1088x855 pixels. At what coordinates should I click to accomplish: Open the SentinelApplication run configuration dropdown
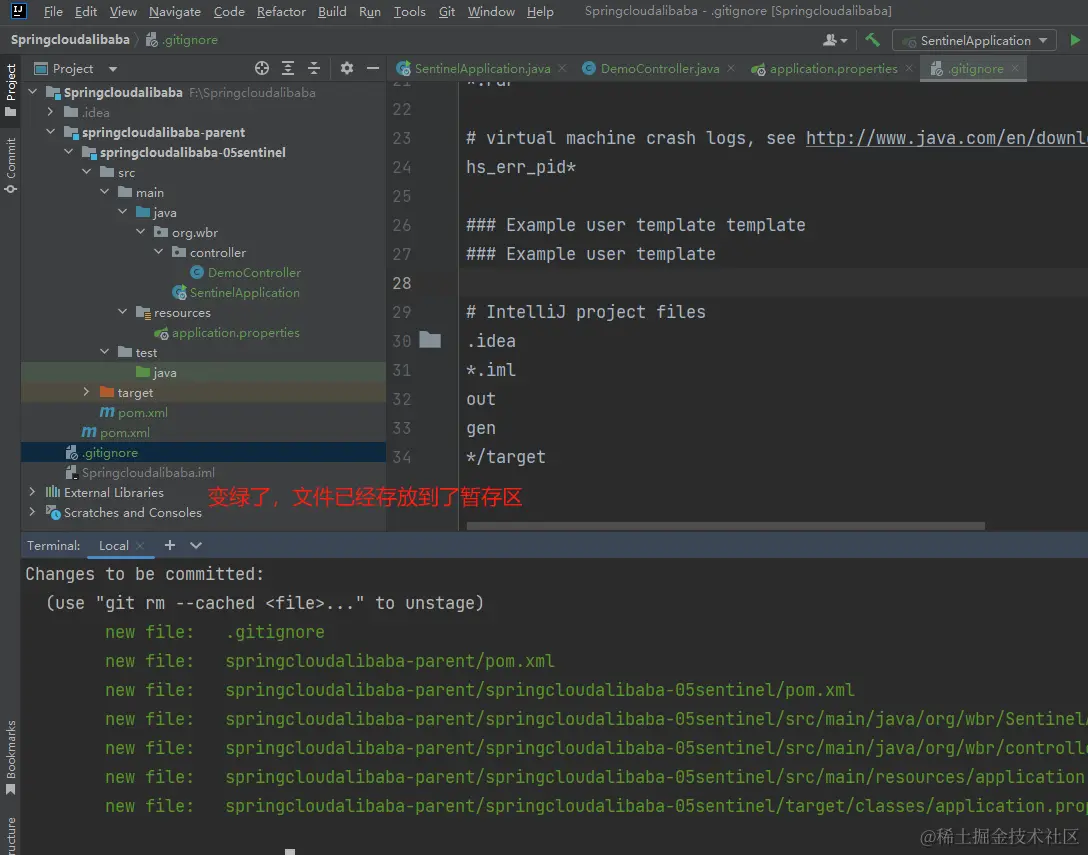coord(974,40)
